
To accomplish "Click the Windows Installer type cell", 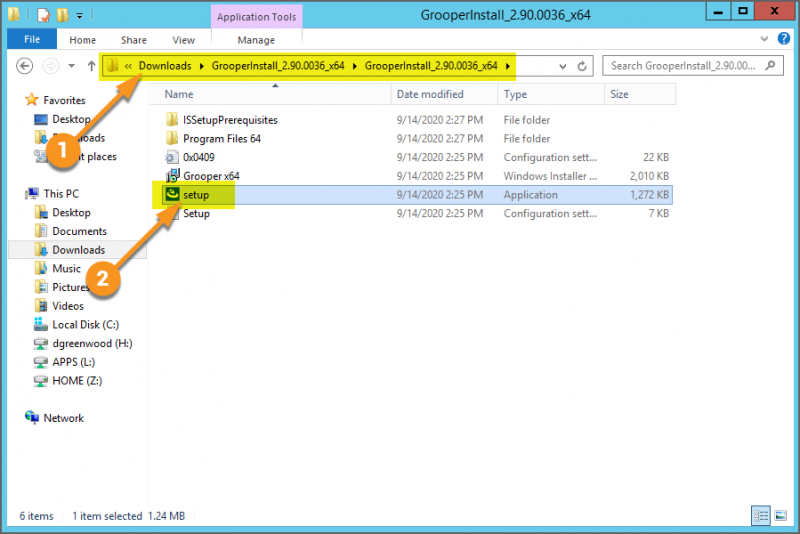I will tap(550, 176).
